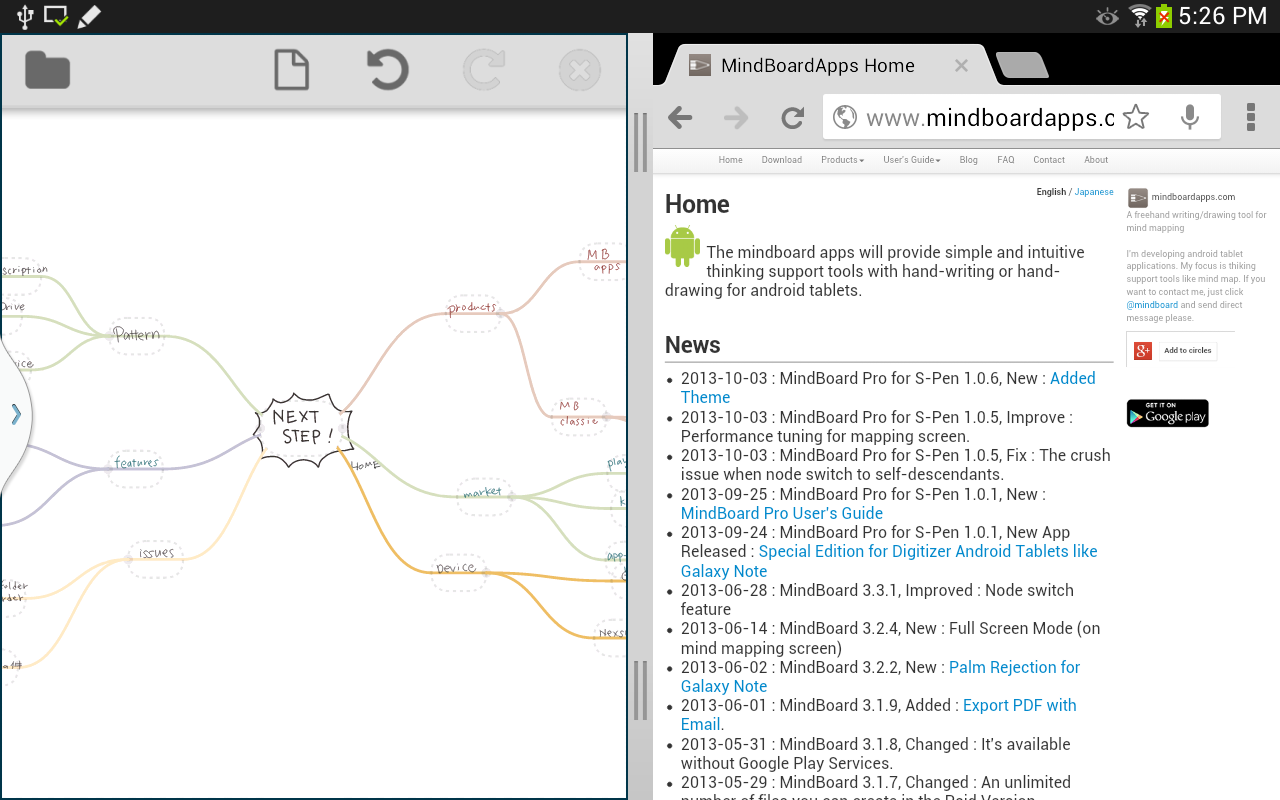Tap the smart stay eye icon
The image size is (1280, 800).
[x=1107, y=16]
